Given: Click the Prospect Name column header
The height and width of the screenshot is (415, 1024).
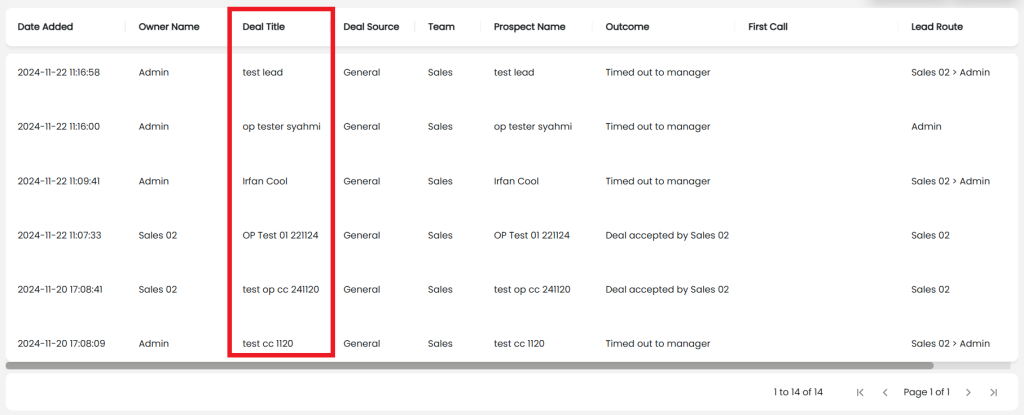Looking at the screenshot, I should [x=529, y=27].
